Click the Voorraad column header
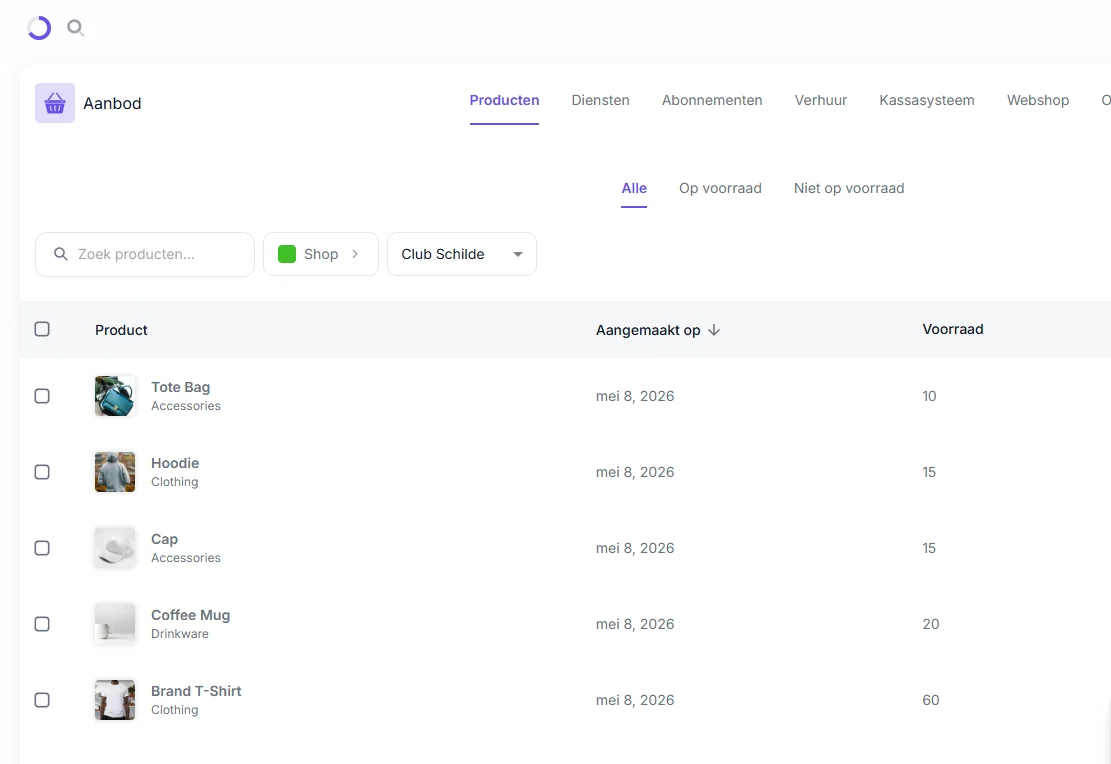Image resolution: width=1111 pixels, height=764 pixels. 952,329
